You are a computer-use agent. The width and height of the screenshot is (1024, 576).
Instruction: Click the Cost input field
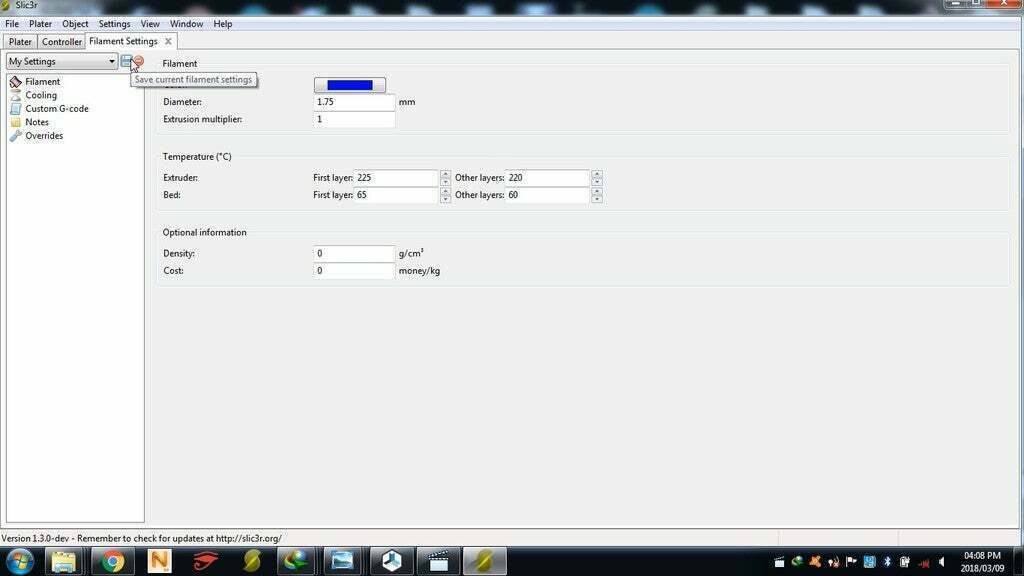(x=354, y=271)
